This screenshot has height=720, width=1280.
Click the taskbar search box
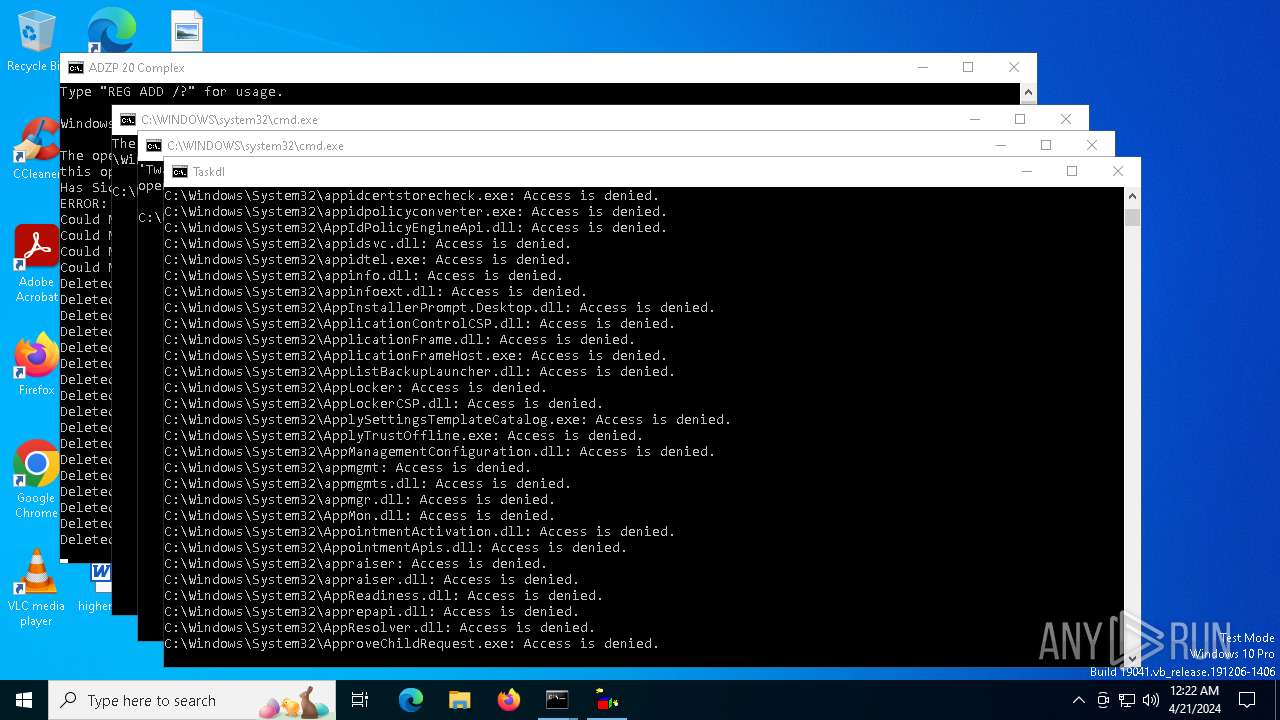click(x=190, y=700)
